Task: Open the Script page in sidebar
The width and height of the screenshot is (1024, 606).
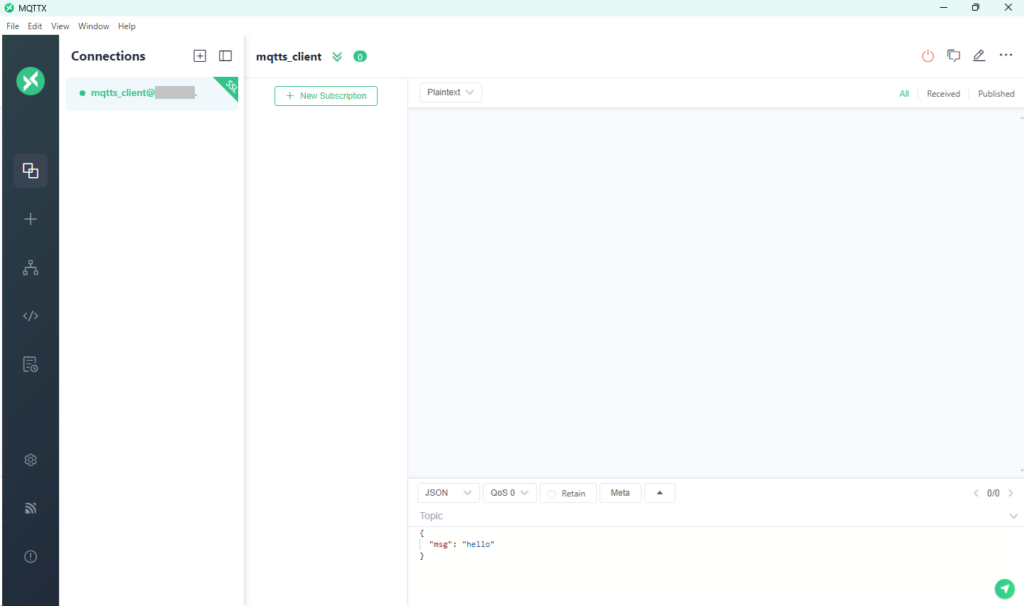Action: click(30, 316)
